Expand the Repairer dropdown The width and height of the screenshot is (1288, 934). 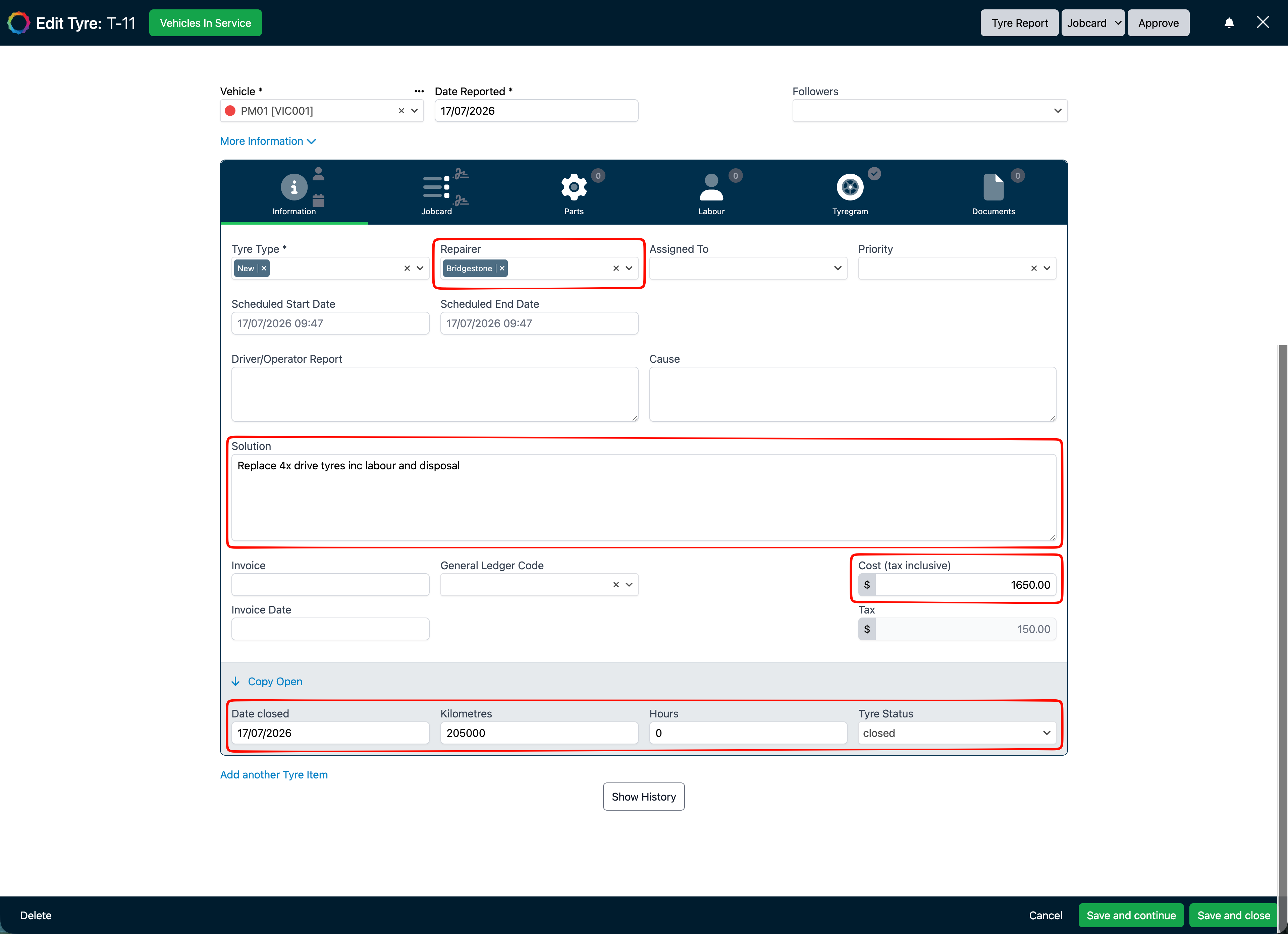[x=629, y=268]
